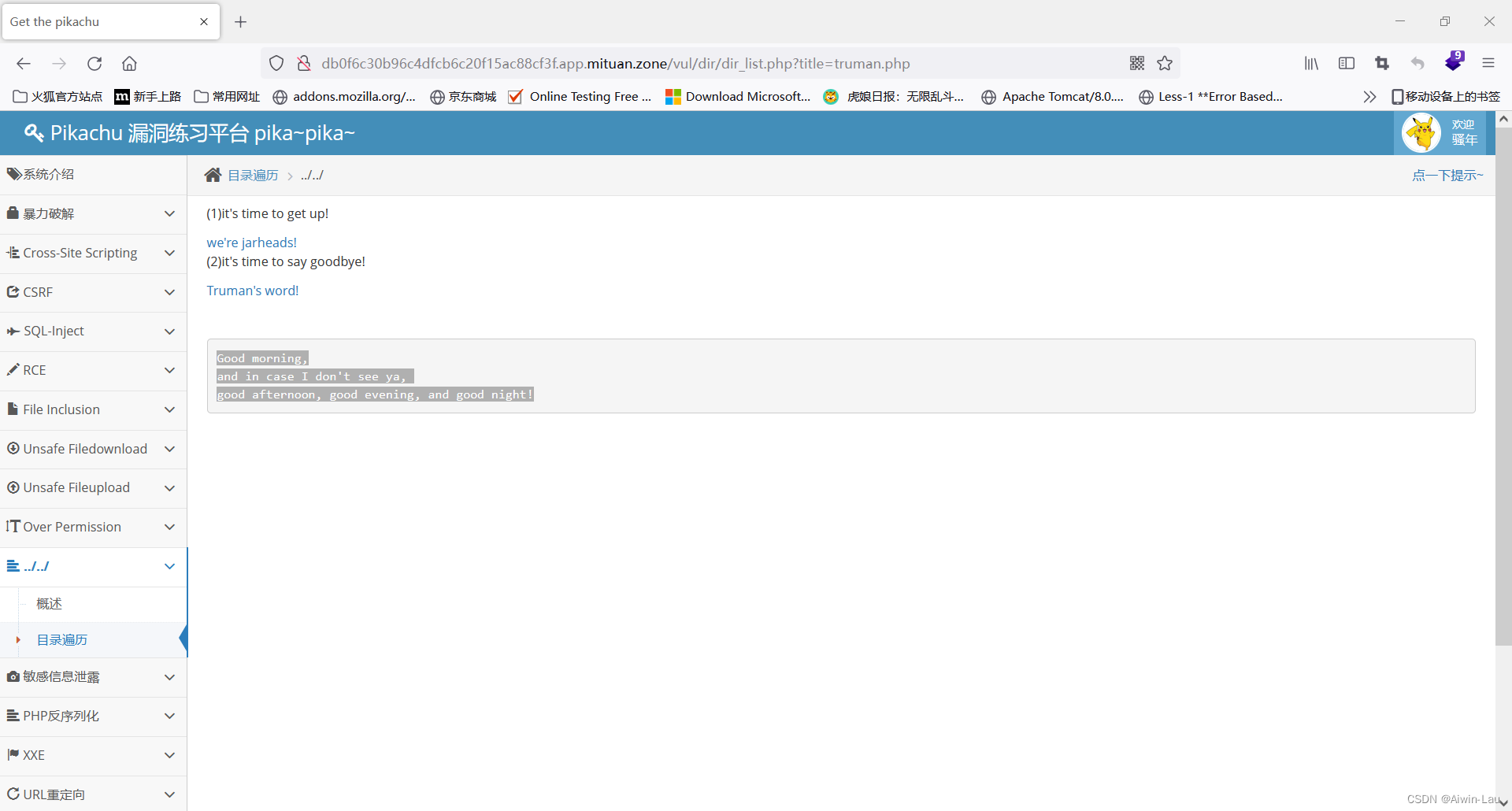Open 京东商城 bookmark
Image resolution: width=1512 pixels, height=811 pixels.
coord(463,97)
